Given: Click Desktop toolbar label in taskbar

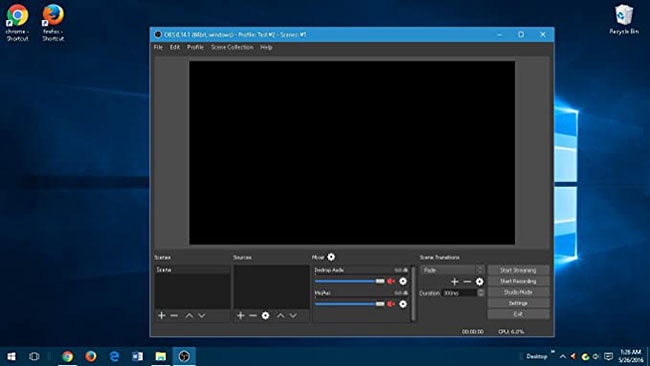Looking at the screenshot, I should (x=536, y=356).
